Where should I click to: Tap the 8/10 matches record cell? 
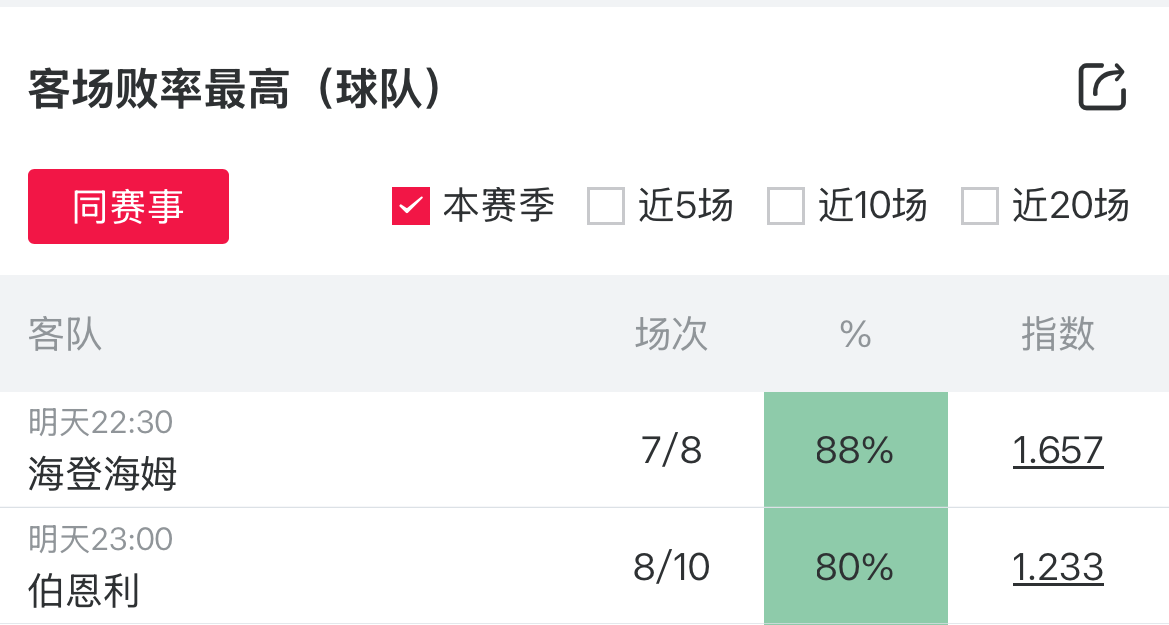(x=672, y=567)
